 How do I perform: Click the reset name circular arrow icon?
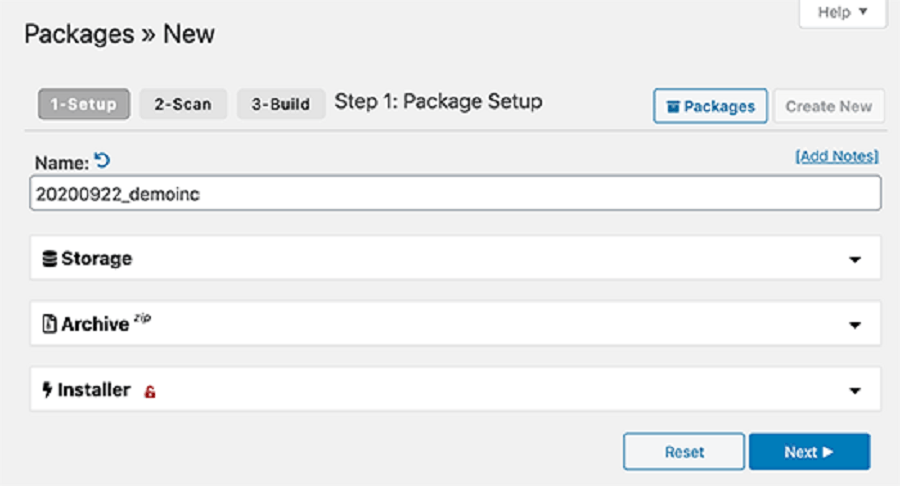click(x=102, y=160)
